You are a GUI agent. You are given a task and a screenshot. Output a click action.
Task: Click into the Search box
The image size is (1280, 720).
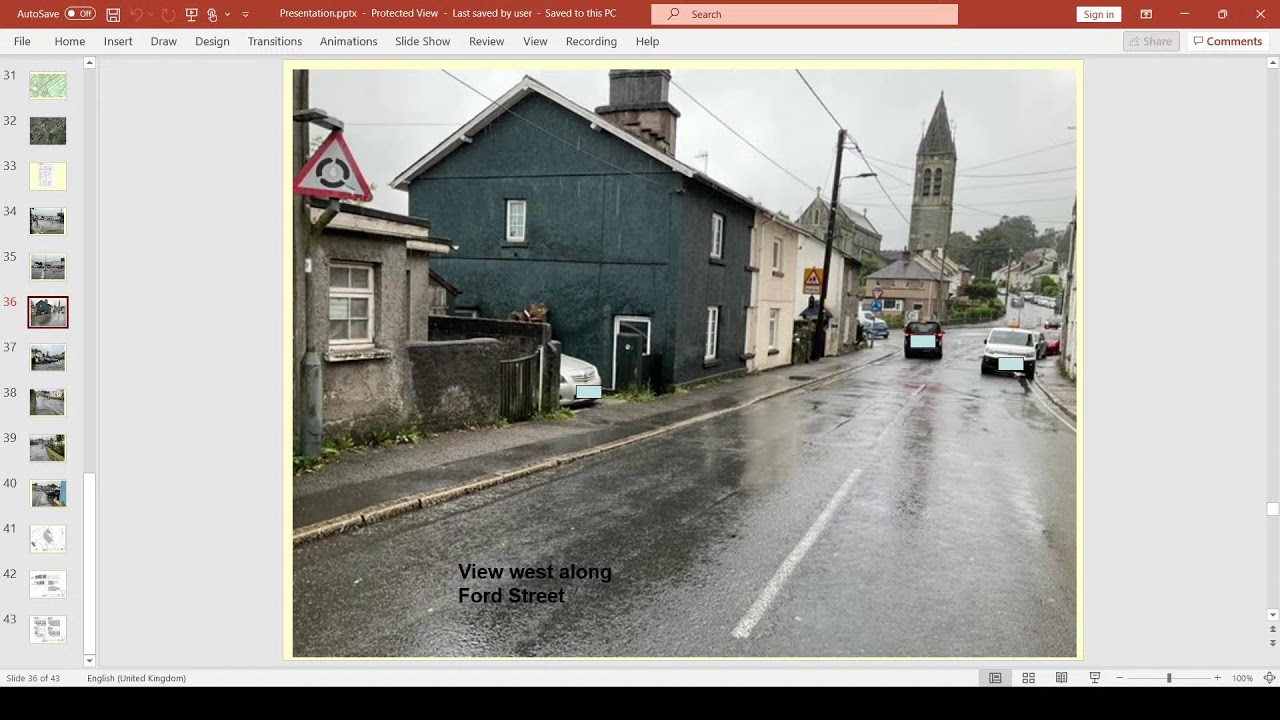[804, 14]
